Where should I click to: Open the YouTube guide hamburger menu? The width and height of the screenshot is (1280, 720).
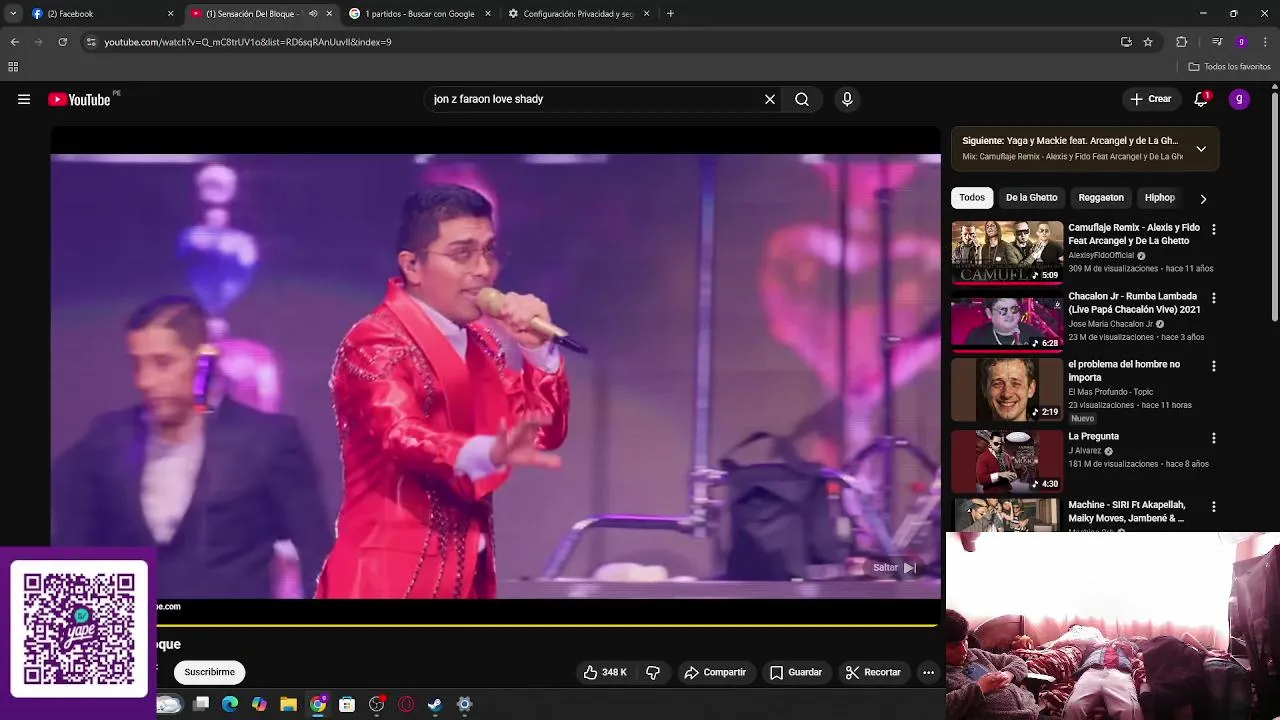click(x=24, y=99)
